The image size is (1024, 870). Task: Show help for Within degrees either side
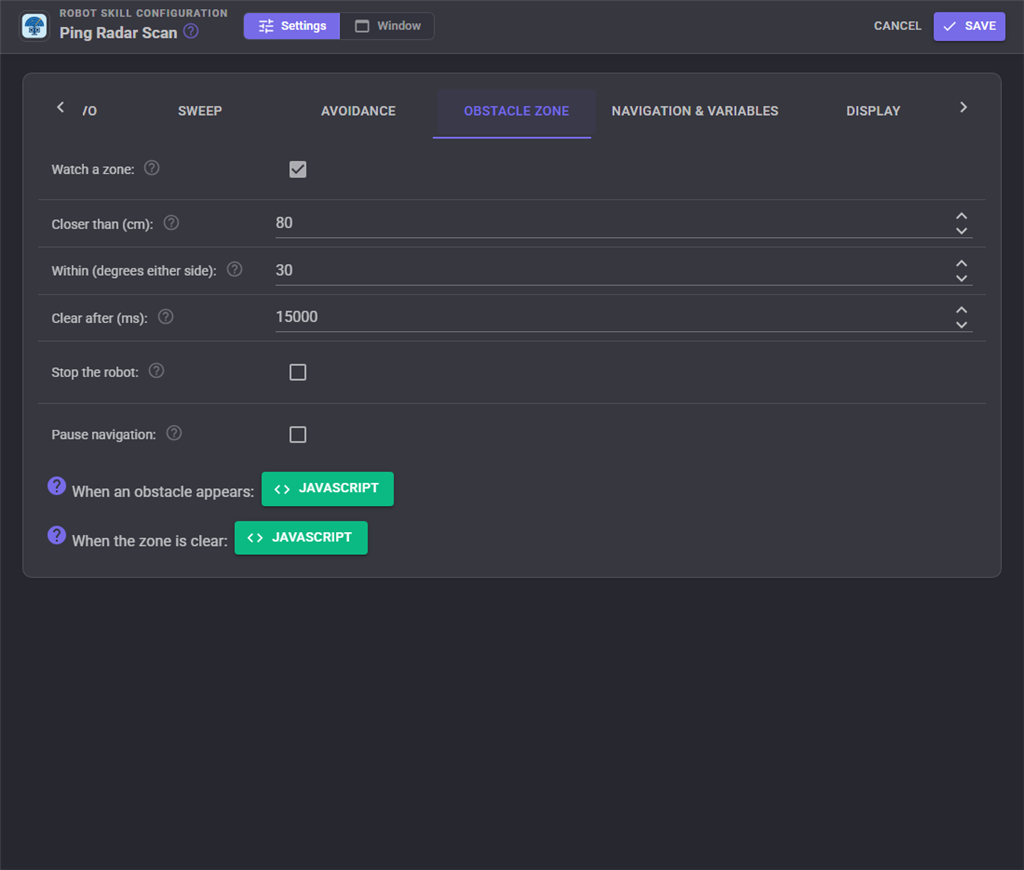(234, 270)
